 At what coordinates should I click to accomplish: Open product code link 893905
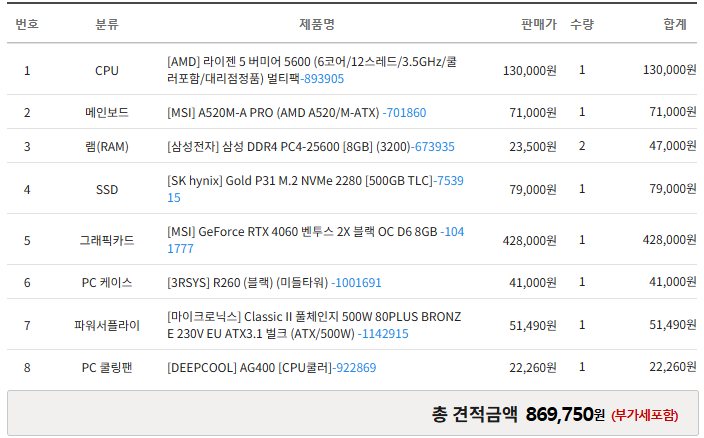[322, 79]
